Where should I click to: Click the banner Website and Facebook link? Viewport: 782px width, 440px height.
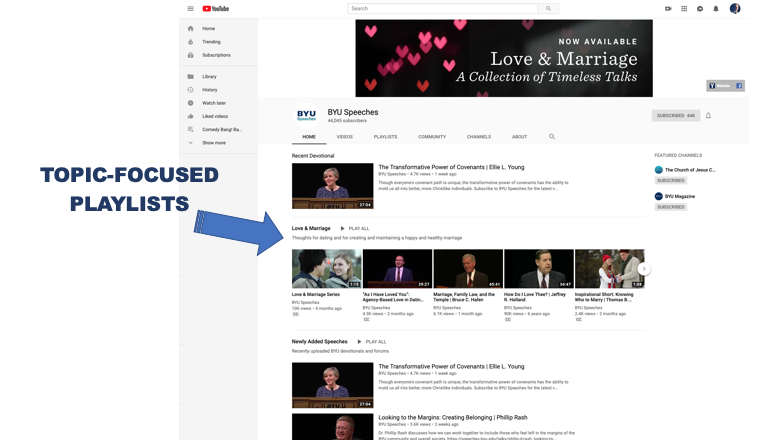(x=726, y=86)
